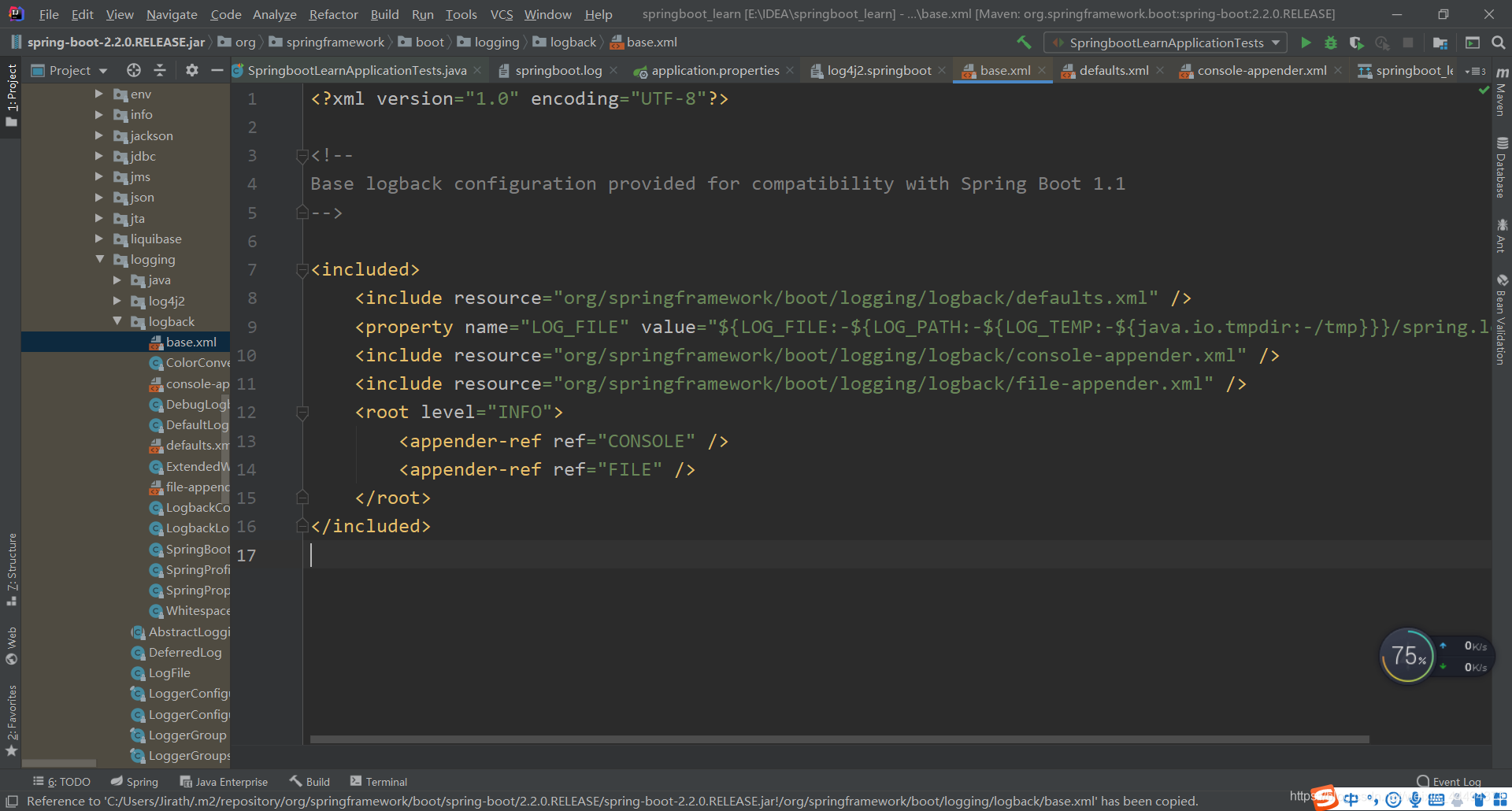Fold the included tag at line 7

pyautogui.click(x=302, y=270)
